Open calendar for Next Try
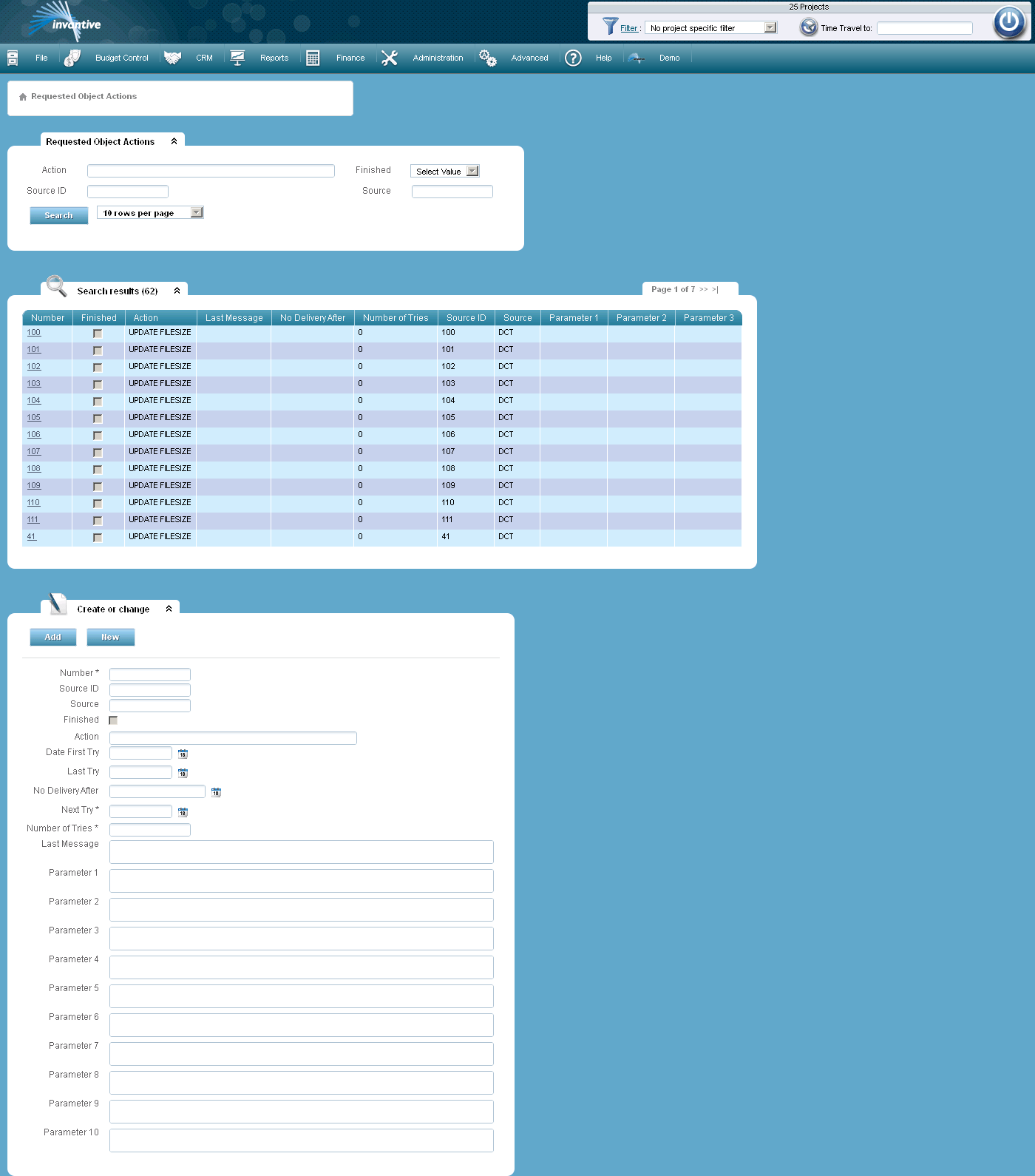1035x1176 pixels. point(183,812)
